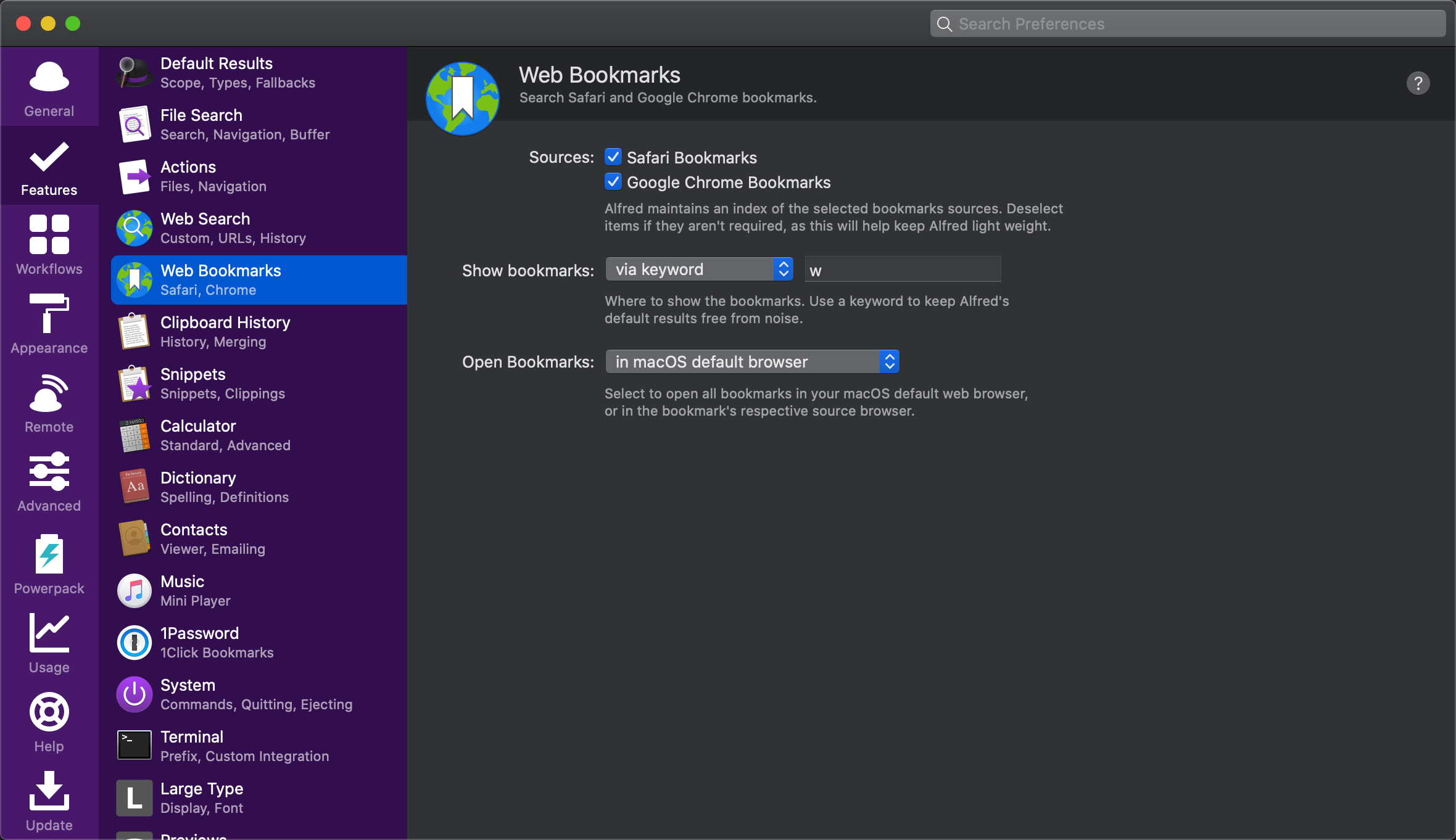Click the 1Password keyhole icon
This screenshot has height=840, width=1456.
pyautogui.click(x=134, y=643)
